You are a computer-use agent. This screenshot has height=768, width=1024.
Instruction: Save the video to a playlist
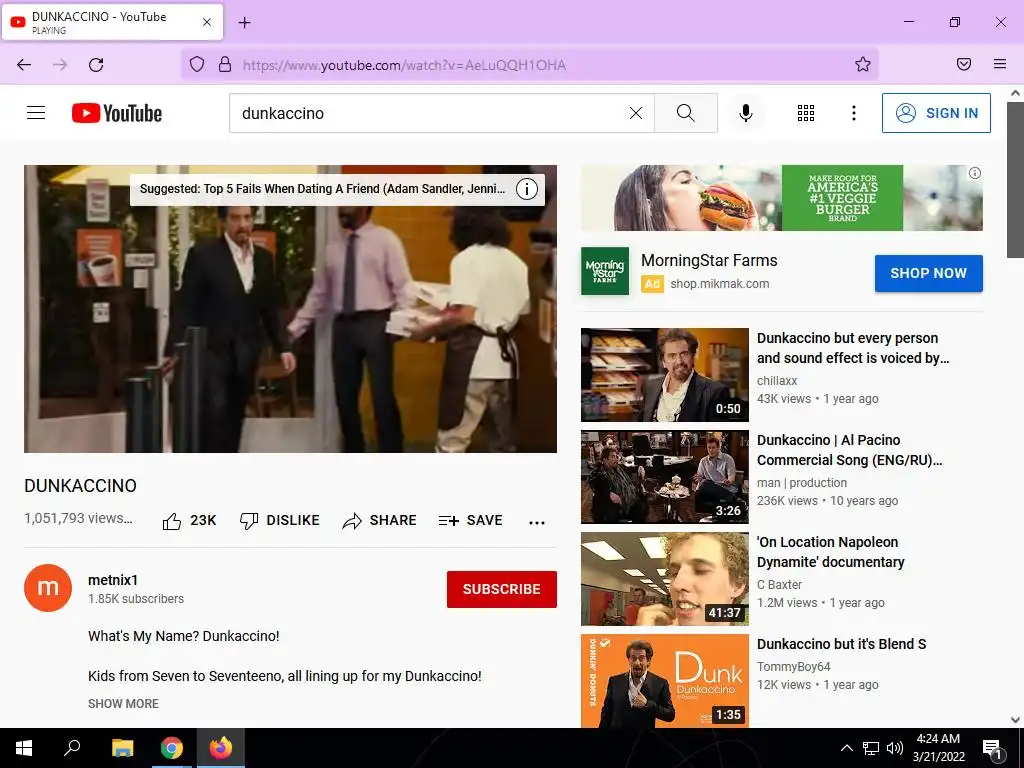pyautogui.click(x=470, y=520)
